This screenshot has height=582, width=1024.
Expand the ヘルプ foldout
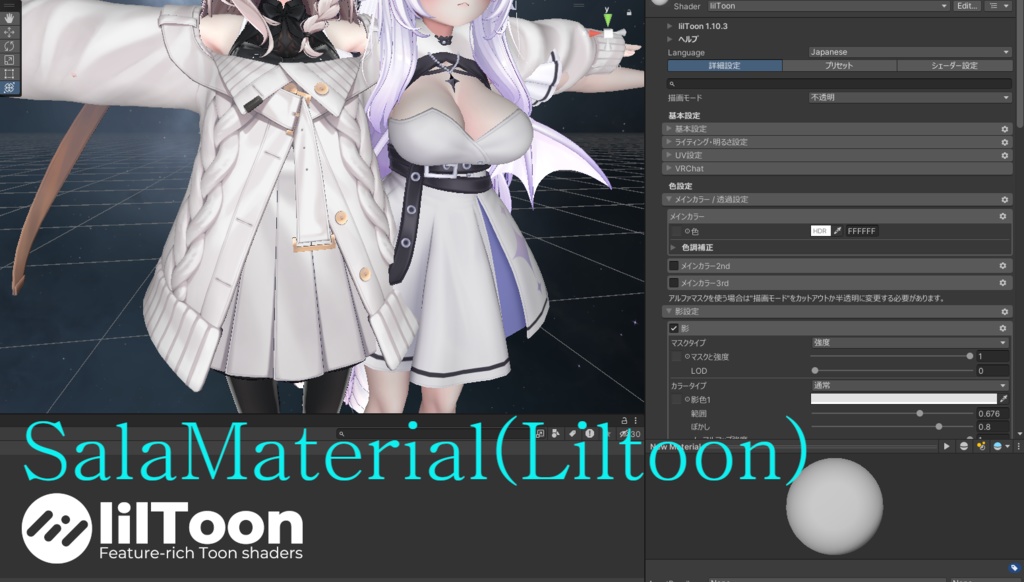(669, 39)
